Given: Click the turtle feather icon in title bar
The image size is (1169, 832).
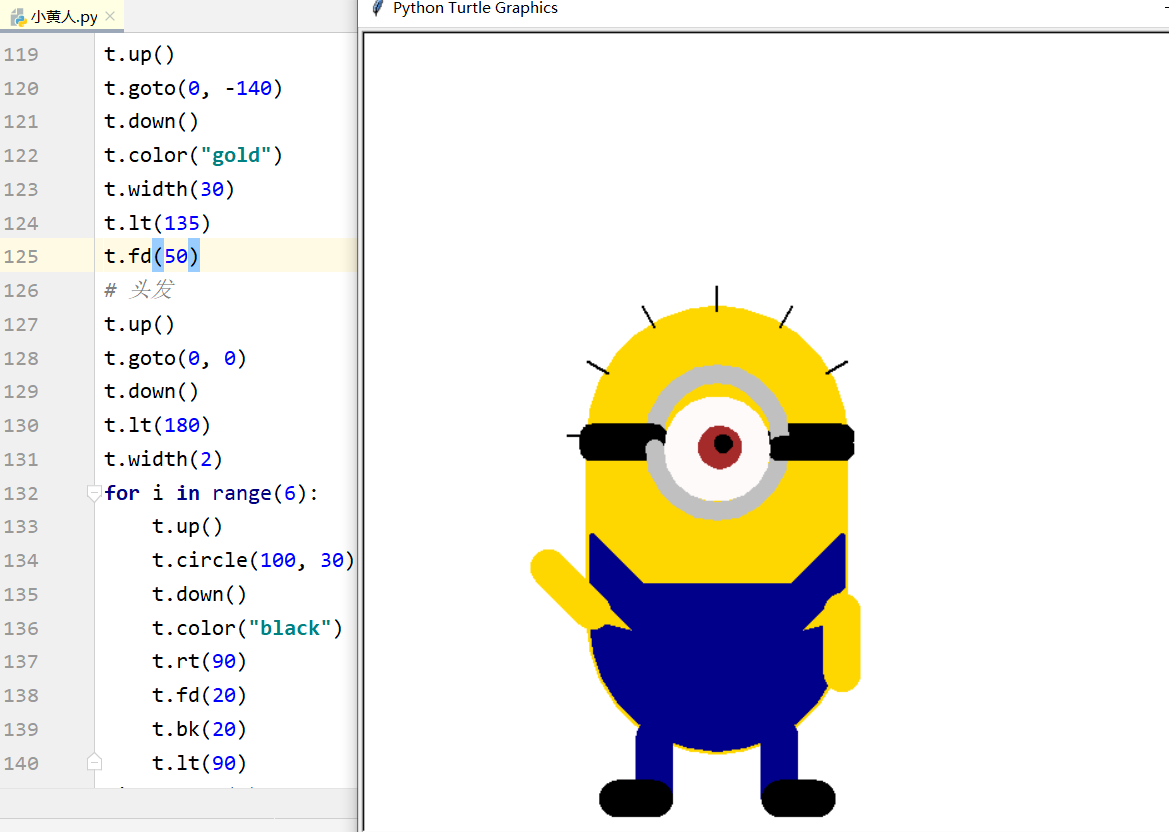Looking at the screenshot, I should [377, 8].
